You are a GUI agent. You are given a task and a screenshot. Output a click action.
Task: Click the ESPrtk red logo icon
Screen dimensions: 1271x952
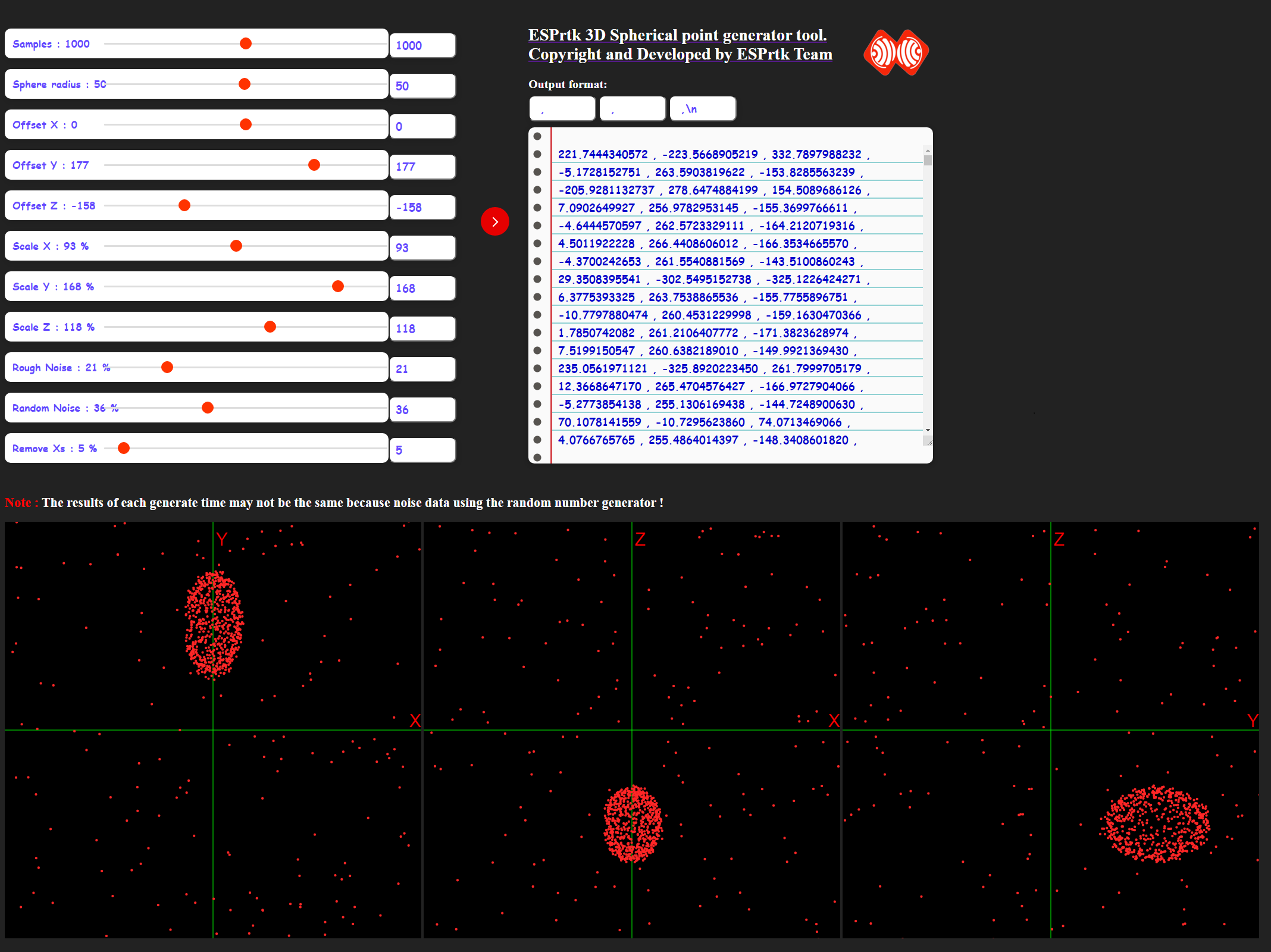pos(896,52)
